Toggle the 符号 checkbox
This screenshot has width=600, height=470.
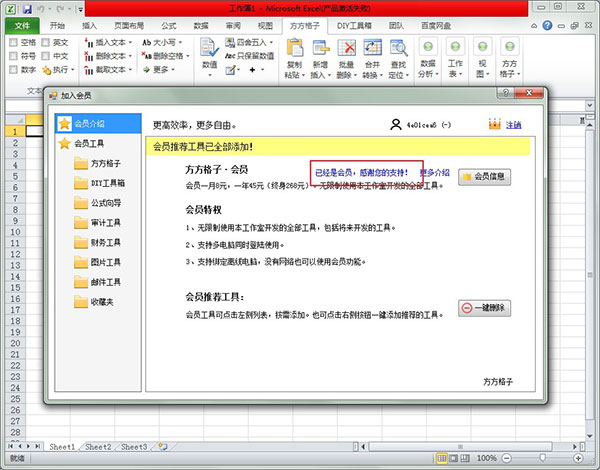tap(13, 56)
